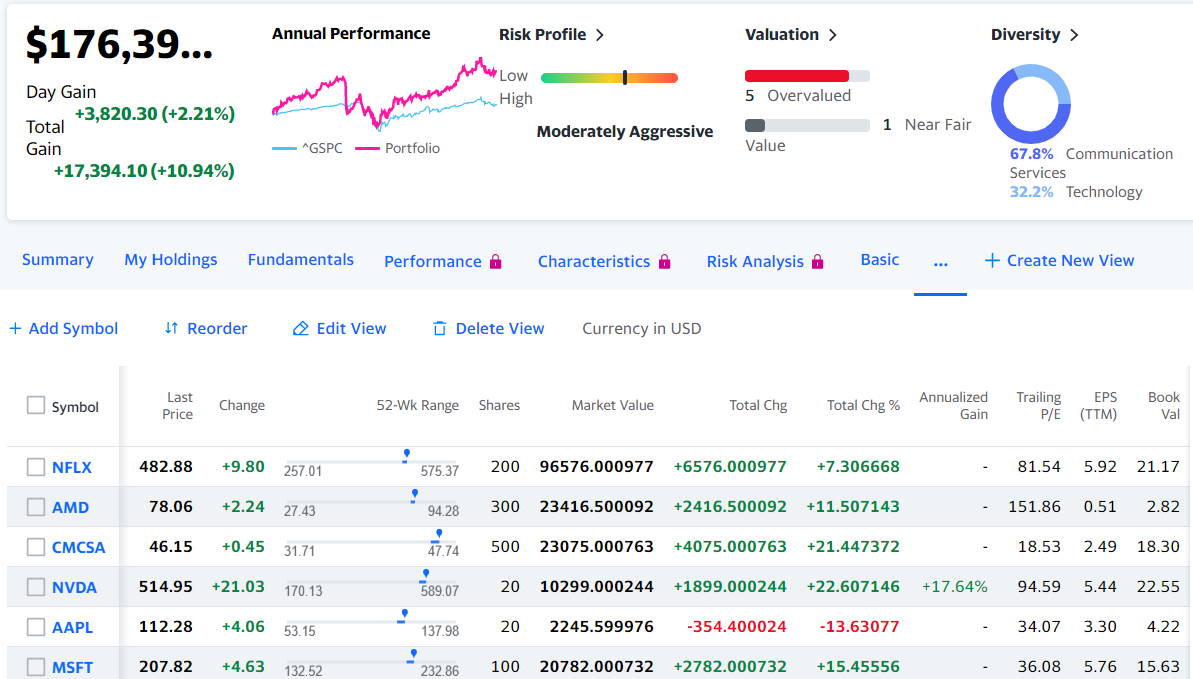
Task: Click the Delete View trash icon
Action: 438,328
